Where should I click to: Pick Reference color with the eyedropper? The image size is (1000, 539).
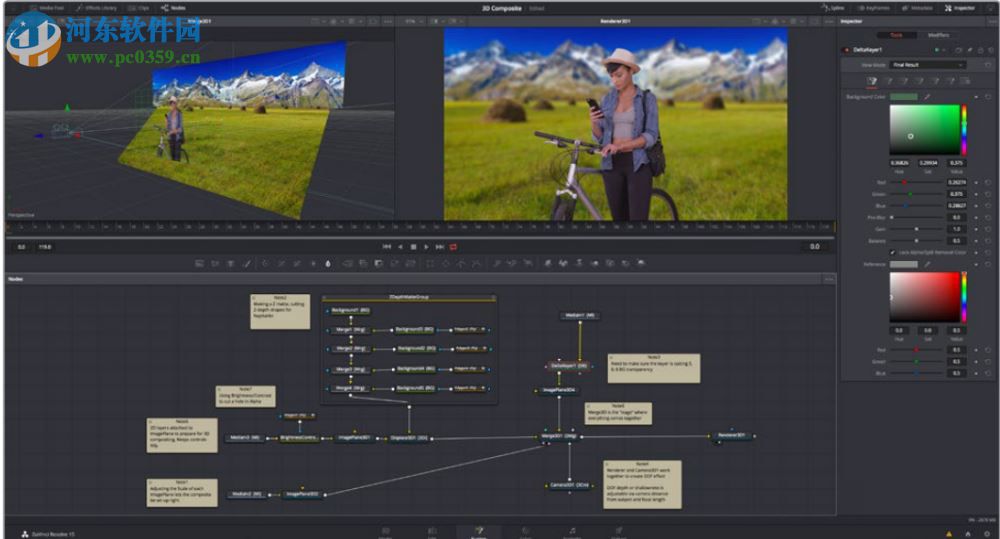[x=927, y=264]
